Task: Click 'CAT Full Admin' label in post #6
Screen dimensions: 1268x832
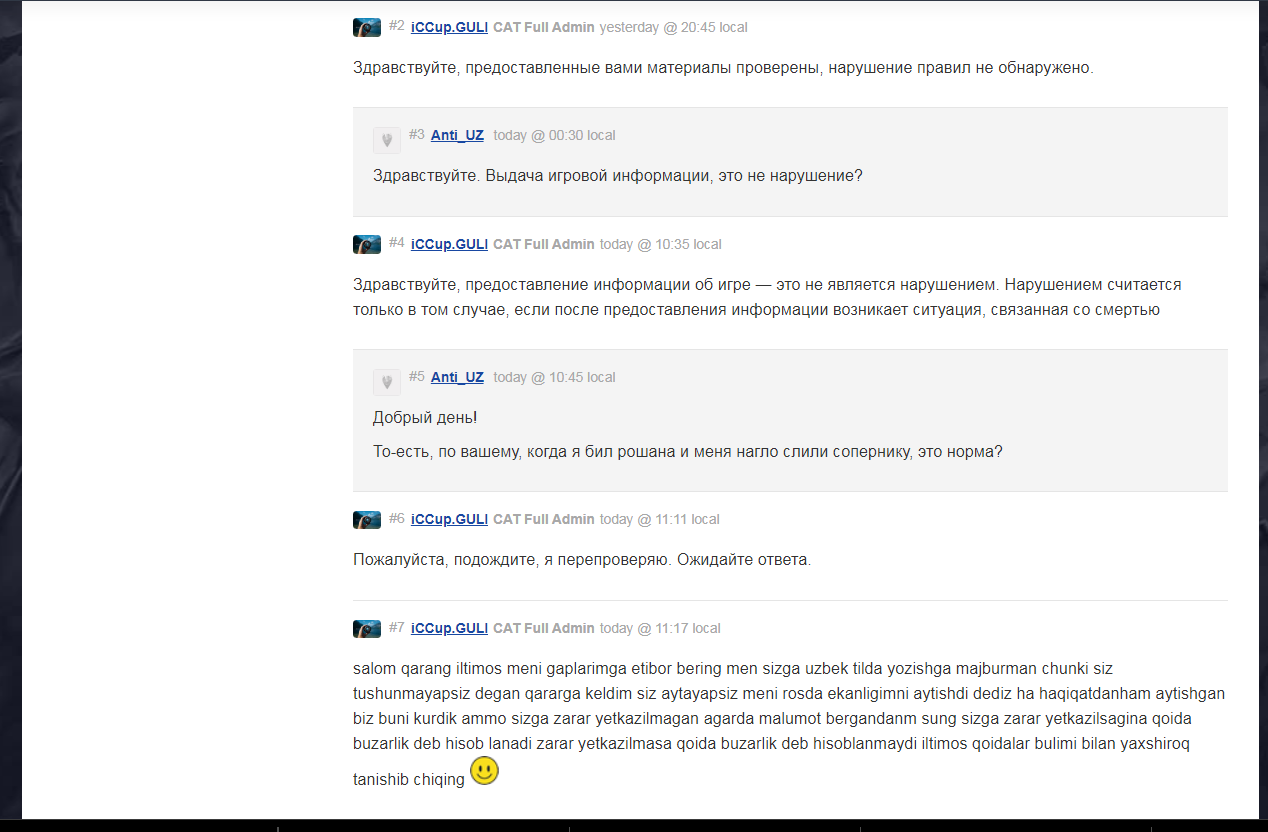Action: coord(544,520)
